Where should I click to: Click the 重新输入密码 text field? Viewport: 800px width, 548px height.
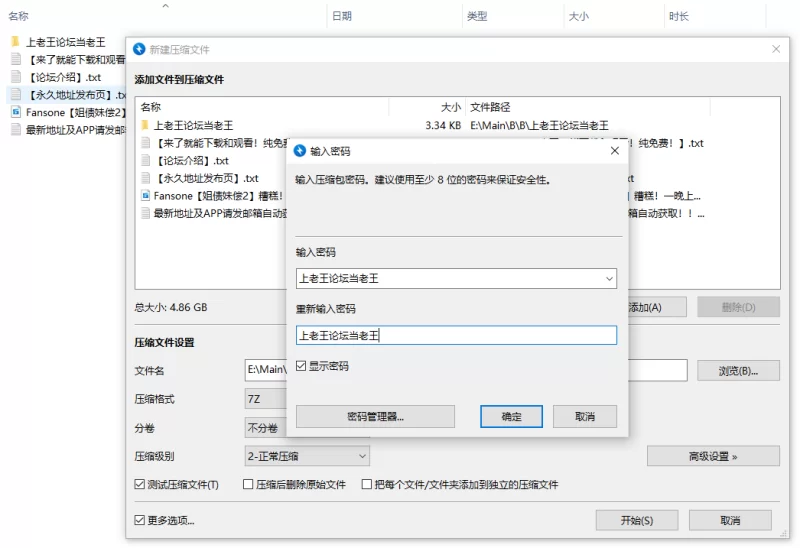click(456, 336)
